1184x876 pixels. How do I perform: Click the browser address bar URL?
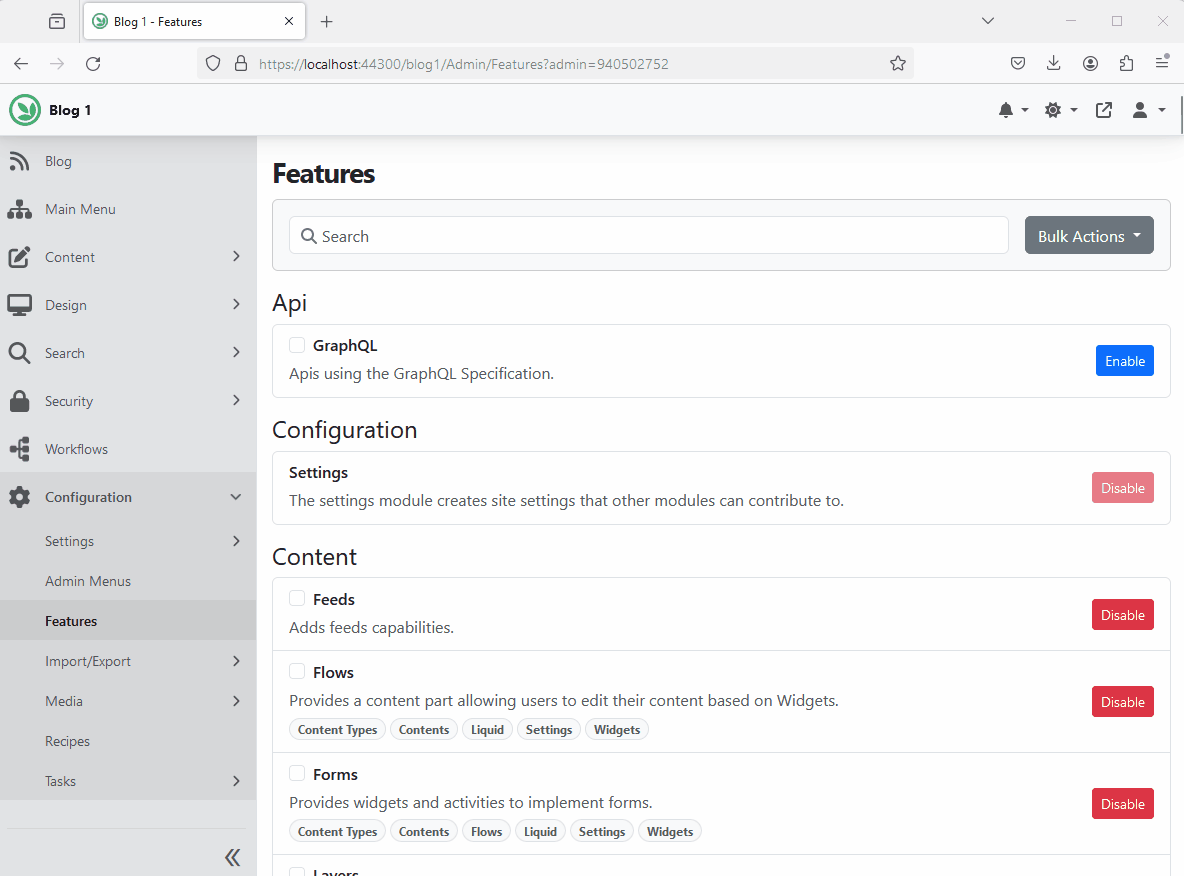tap(464, 64)
